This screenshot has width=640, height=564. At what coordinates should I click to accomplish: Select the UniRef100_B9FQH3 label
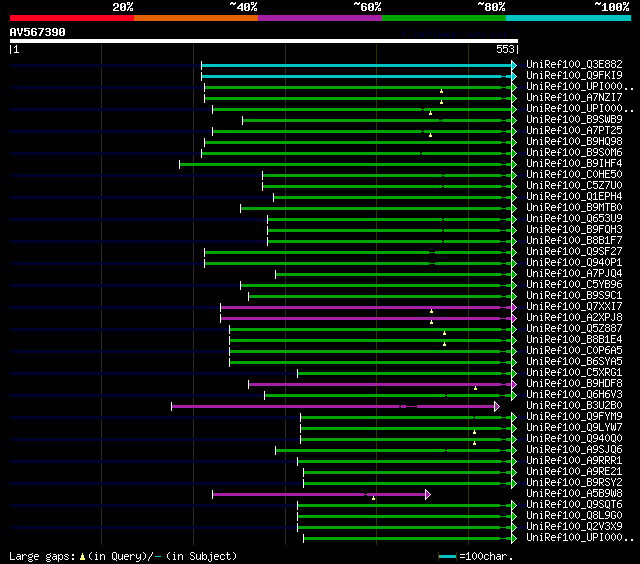[574, 230]
